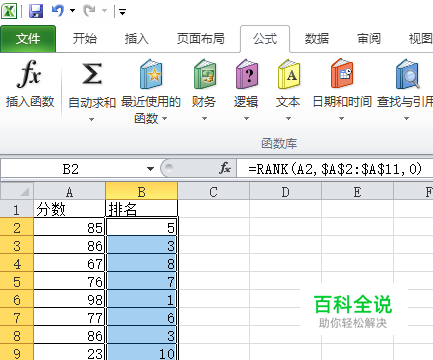Click the 自动求和 sigma icon
The width and height of the screenshot is (433, 360).
(x=92, y=74)
